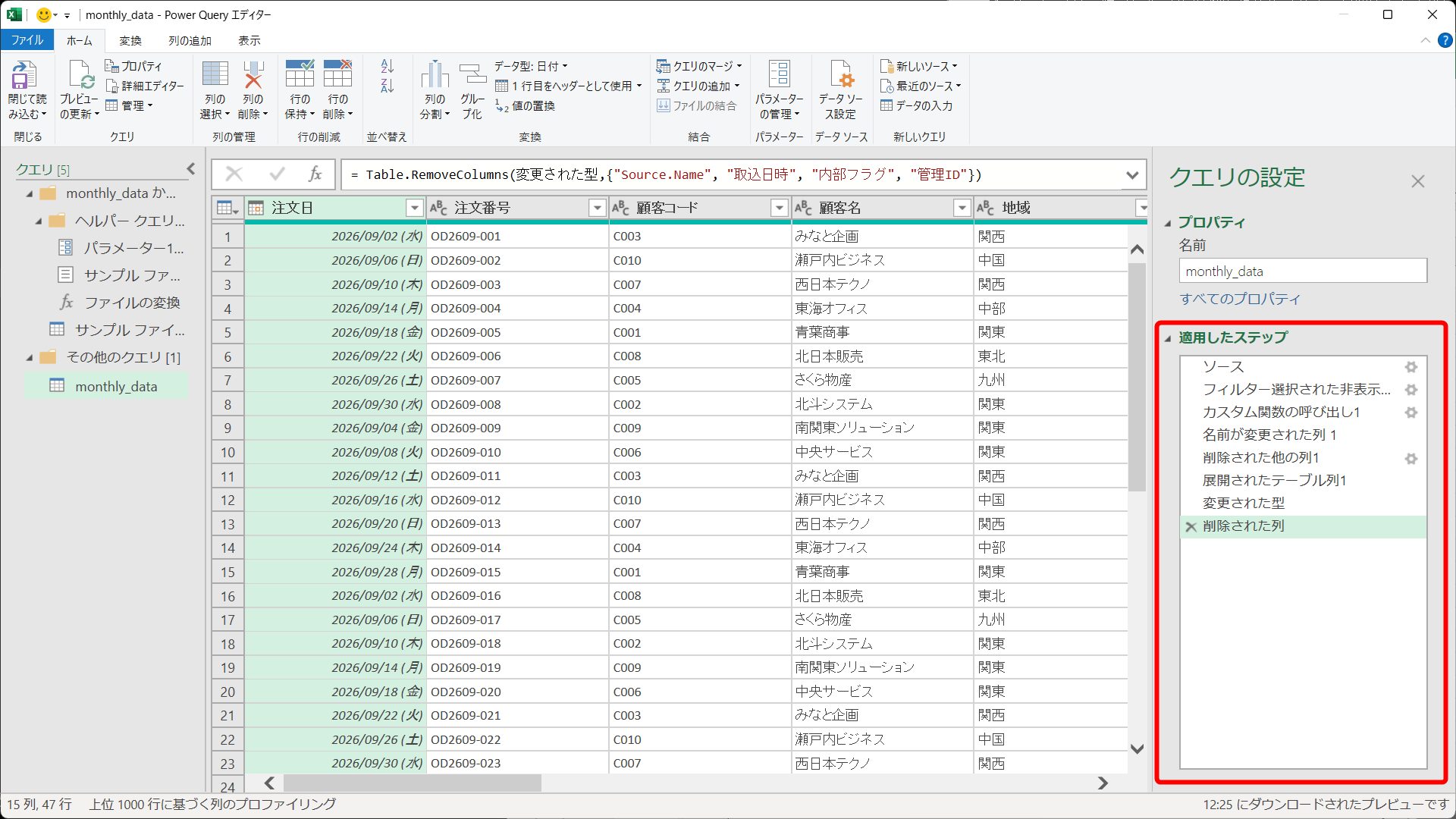
Task: Open データソース設定 icon
Action: pyautogui.click(x=841, y=74)
